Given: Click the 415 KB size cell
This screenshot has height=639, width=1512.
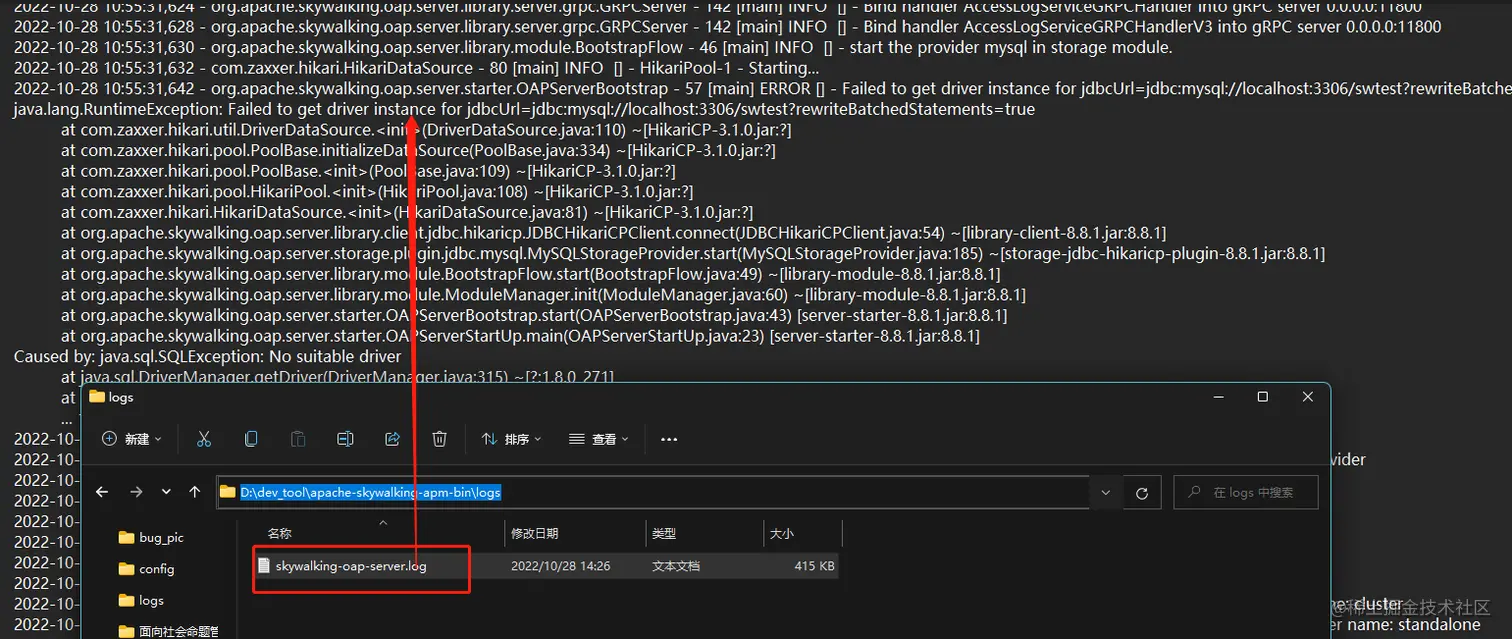Looking at the screenshot, I should [x=814, y=566].
